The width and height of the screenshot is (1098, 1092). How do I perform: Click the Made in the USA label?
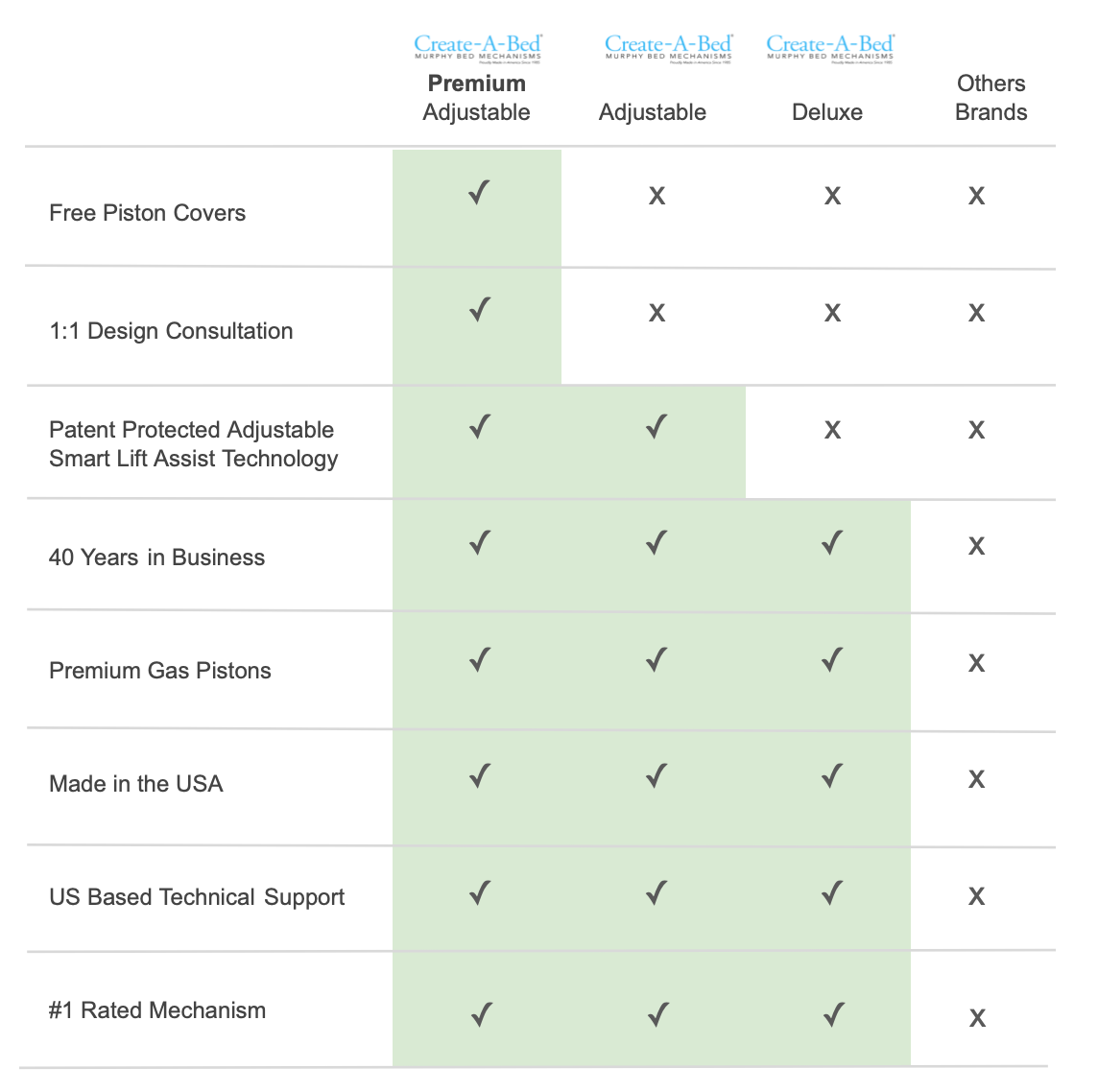(x=135, y=784)
